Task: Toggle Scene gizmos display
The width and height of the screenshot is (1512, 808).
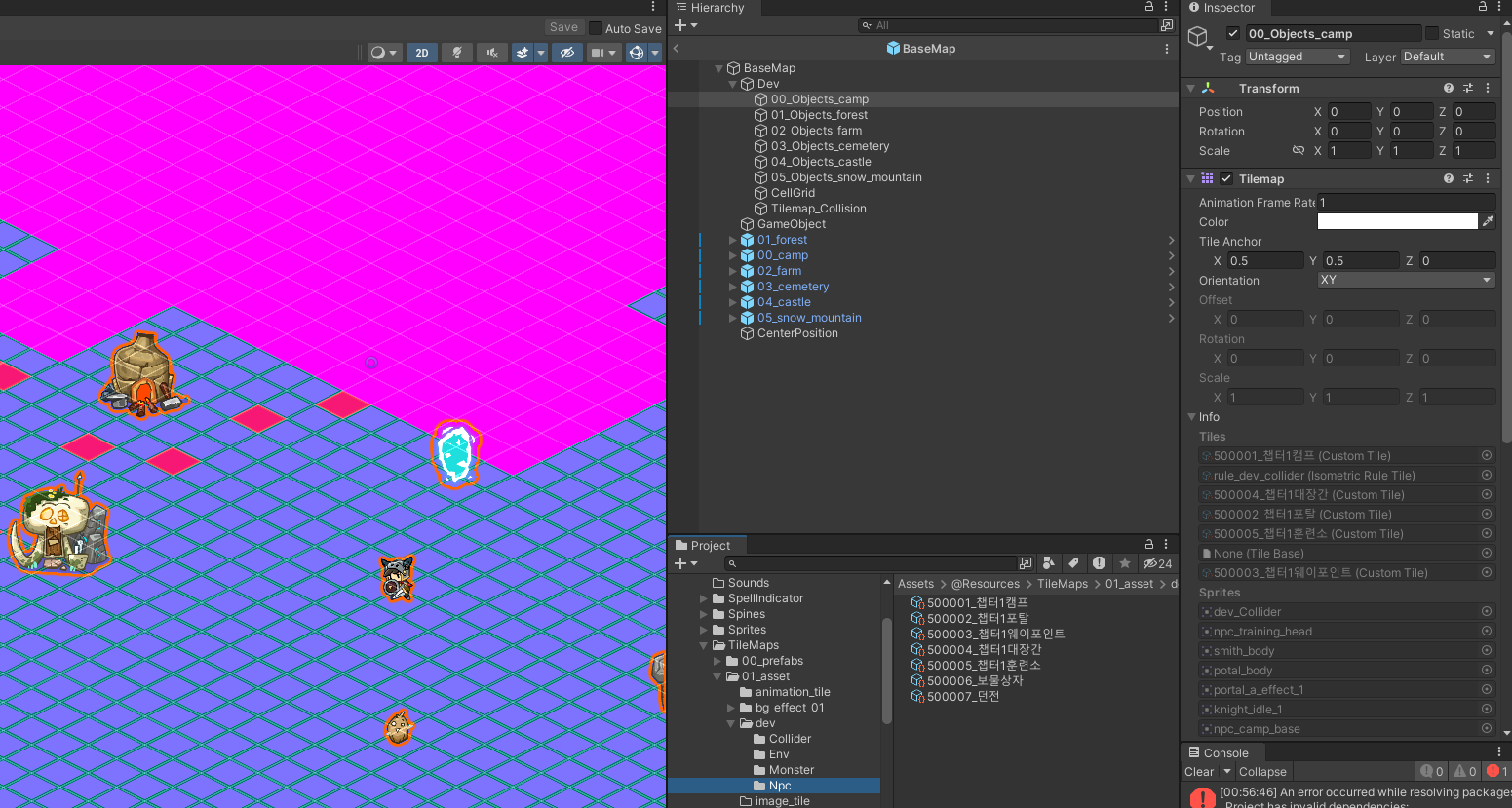Action: pos(637,53)
